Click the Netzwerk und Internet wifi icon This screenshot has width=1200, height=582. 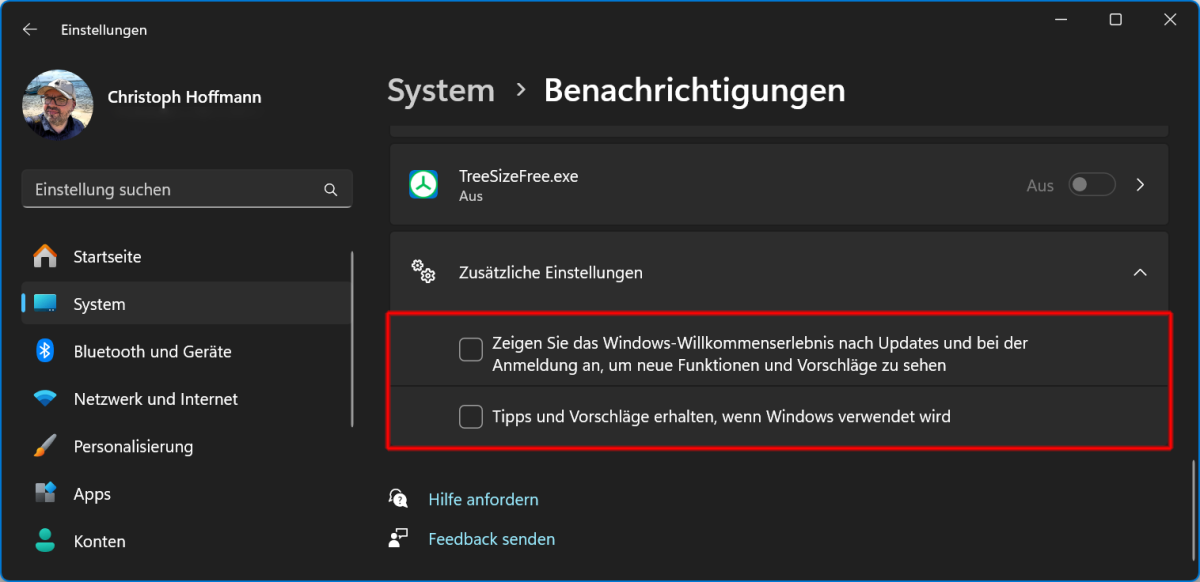pyautogui.click(x=45, y=399)
